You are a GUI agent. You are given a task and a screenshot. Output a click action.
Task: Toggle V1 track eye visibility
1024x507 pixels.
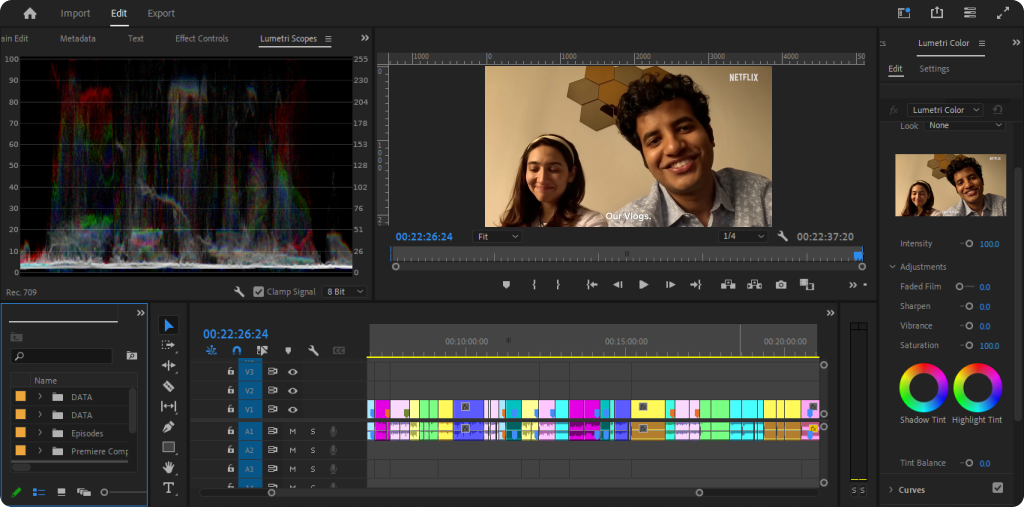click(x=293, y=409)
